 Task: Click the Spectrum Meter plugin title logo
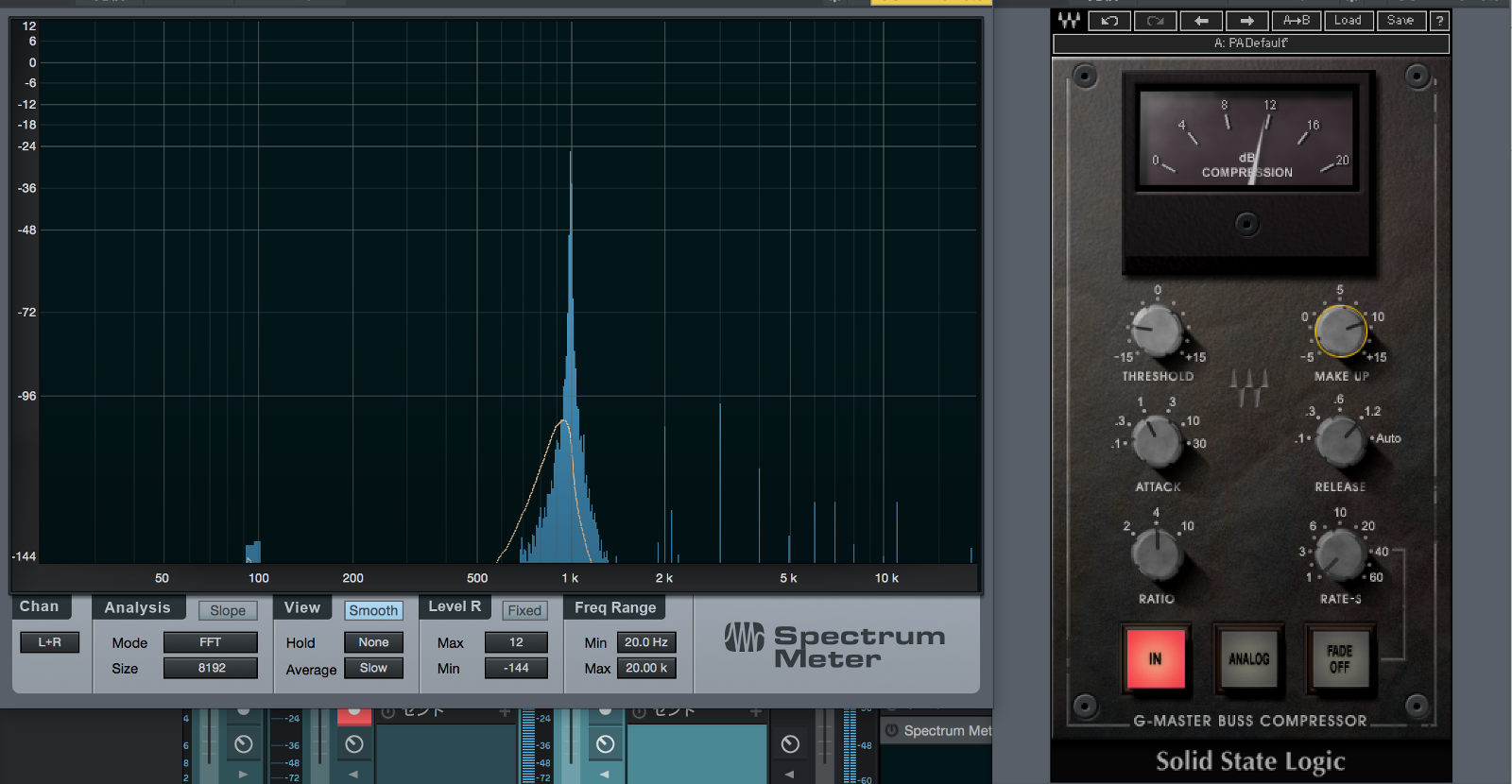tap(834, 646)
